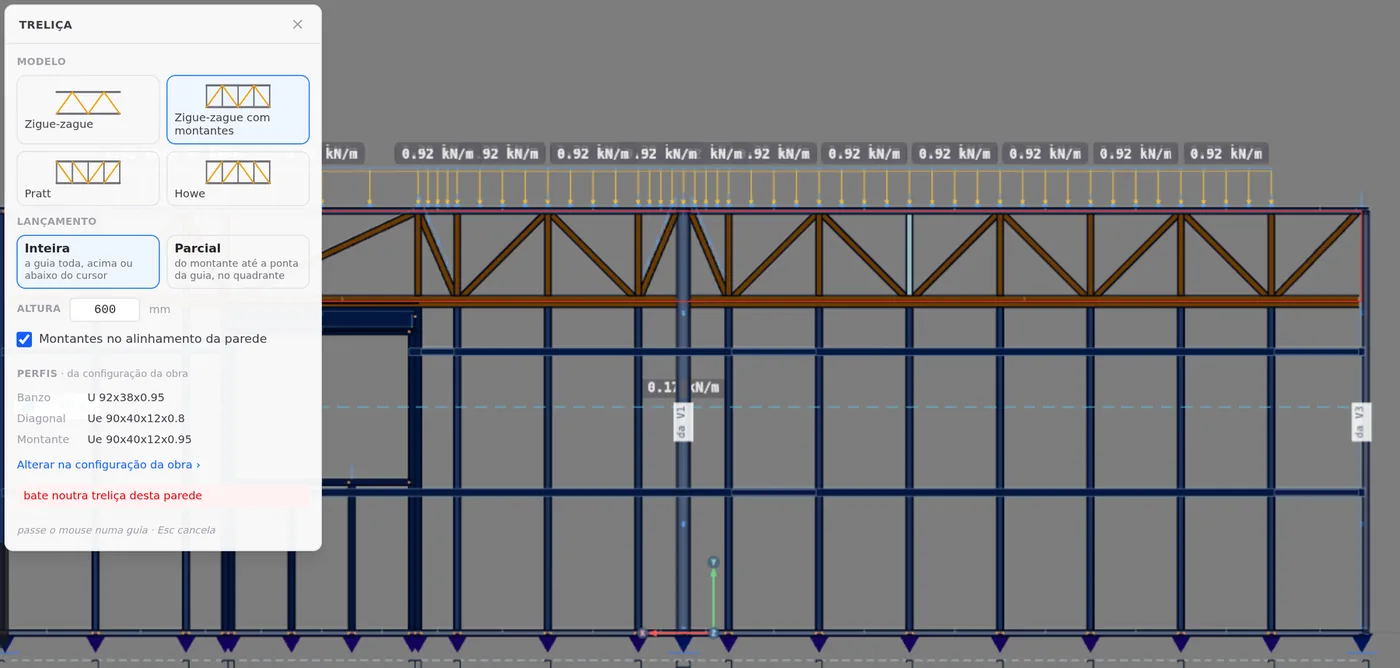
Task: Select the Howe truss model
Action: 238,179
